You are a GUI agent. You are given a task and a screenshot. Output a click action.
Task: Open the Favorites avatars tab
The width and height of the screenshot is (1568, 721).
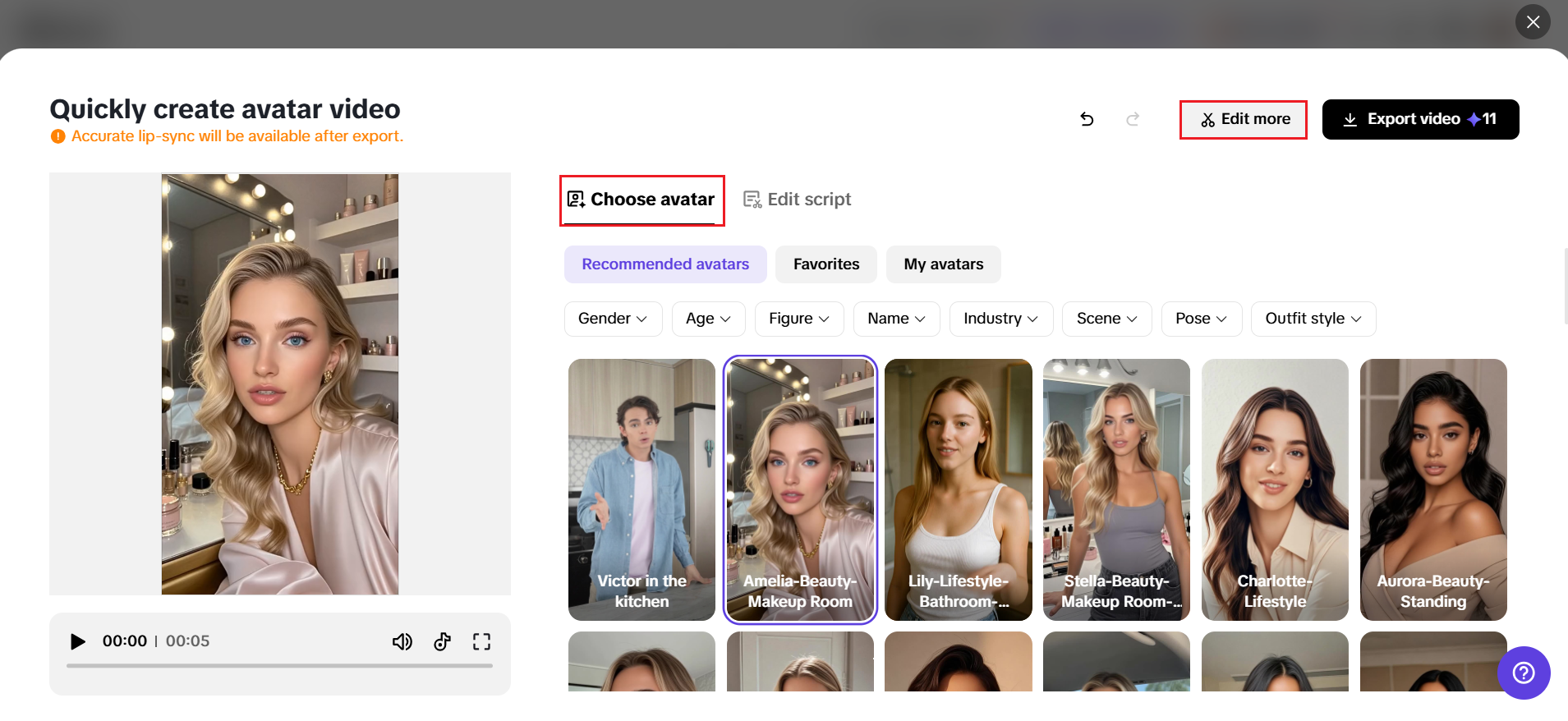point(826,264)
